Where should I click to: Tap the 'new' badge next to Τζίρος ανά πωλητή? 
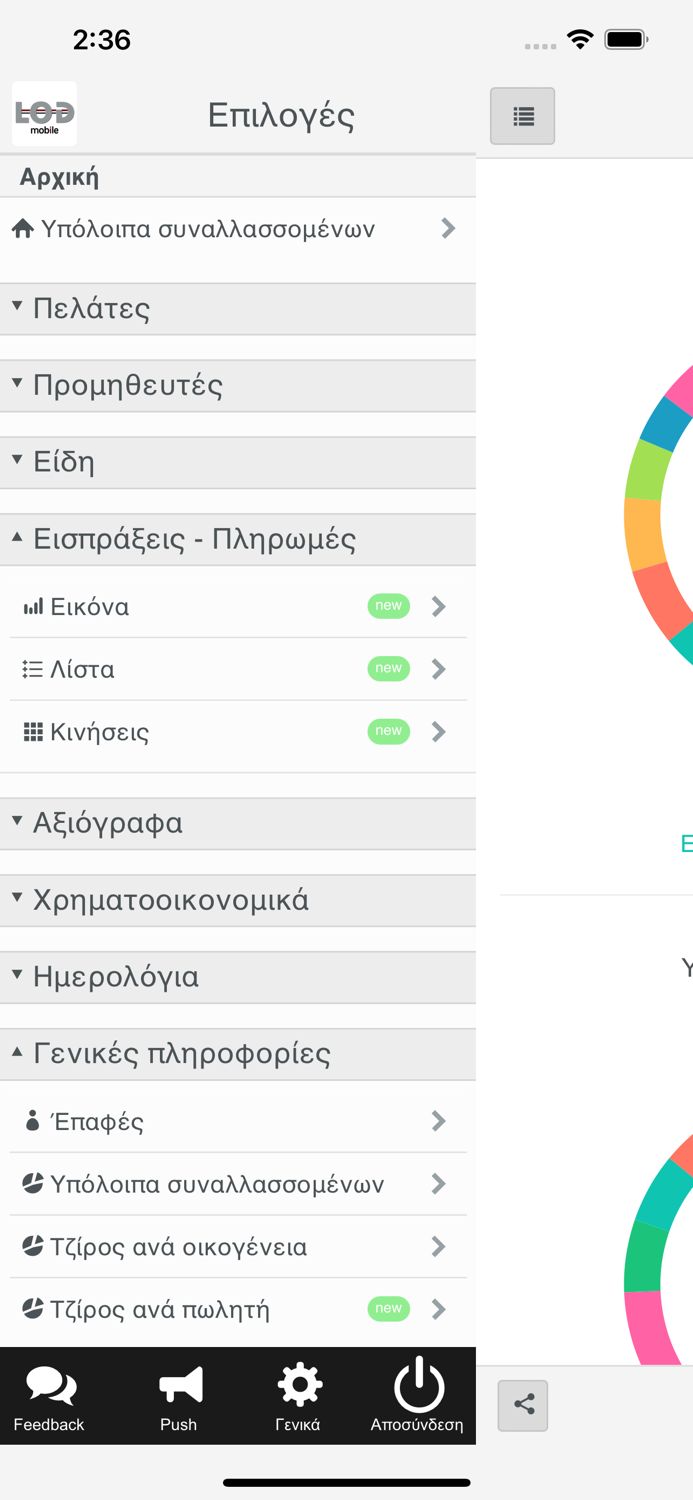click(388, 1309)
